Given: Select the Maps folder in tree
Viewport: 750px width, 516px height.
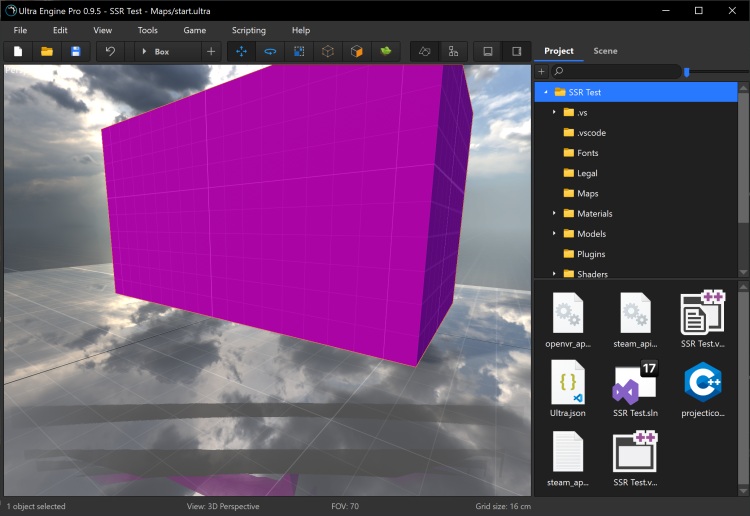Looking at the screenshot, I should click(587, 193).
